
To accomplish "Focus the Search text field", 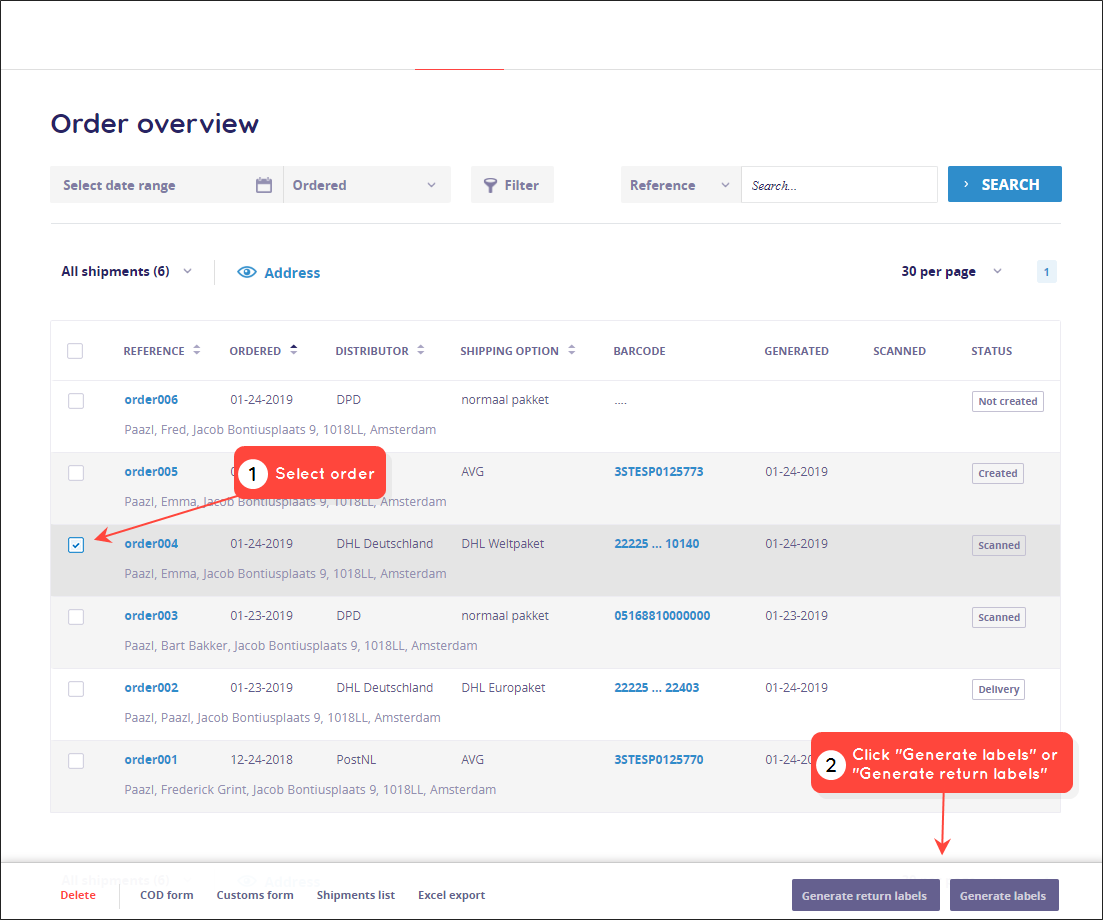I will pyautogui.click(x=839, y=185).
